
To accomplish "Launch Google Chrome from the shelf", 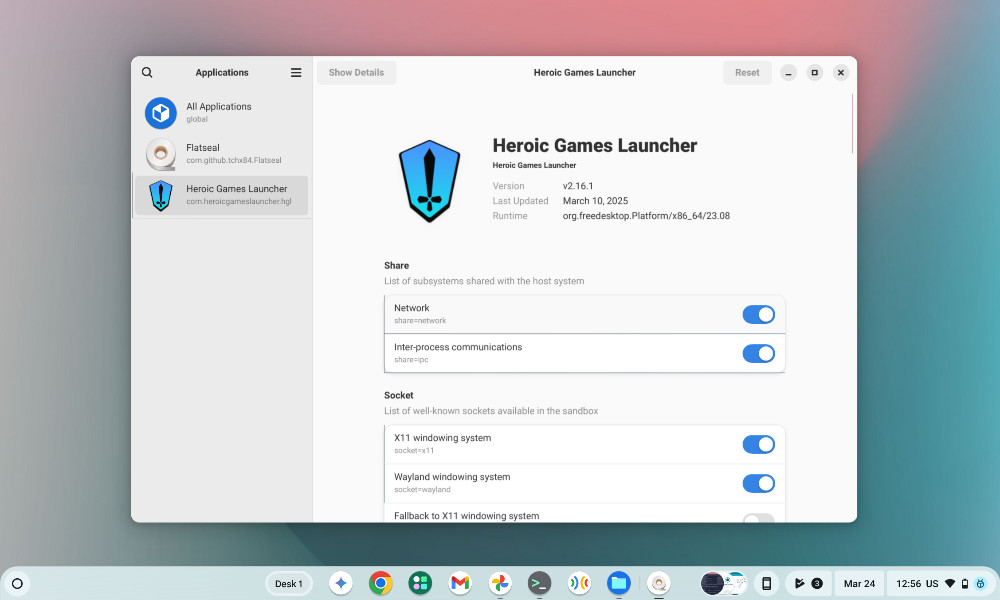I will [381, 583].
